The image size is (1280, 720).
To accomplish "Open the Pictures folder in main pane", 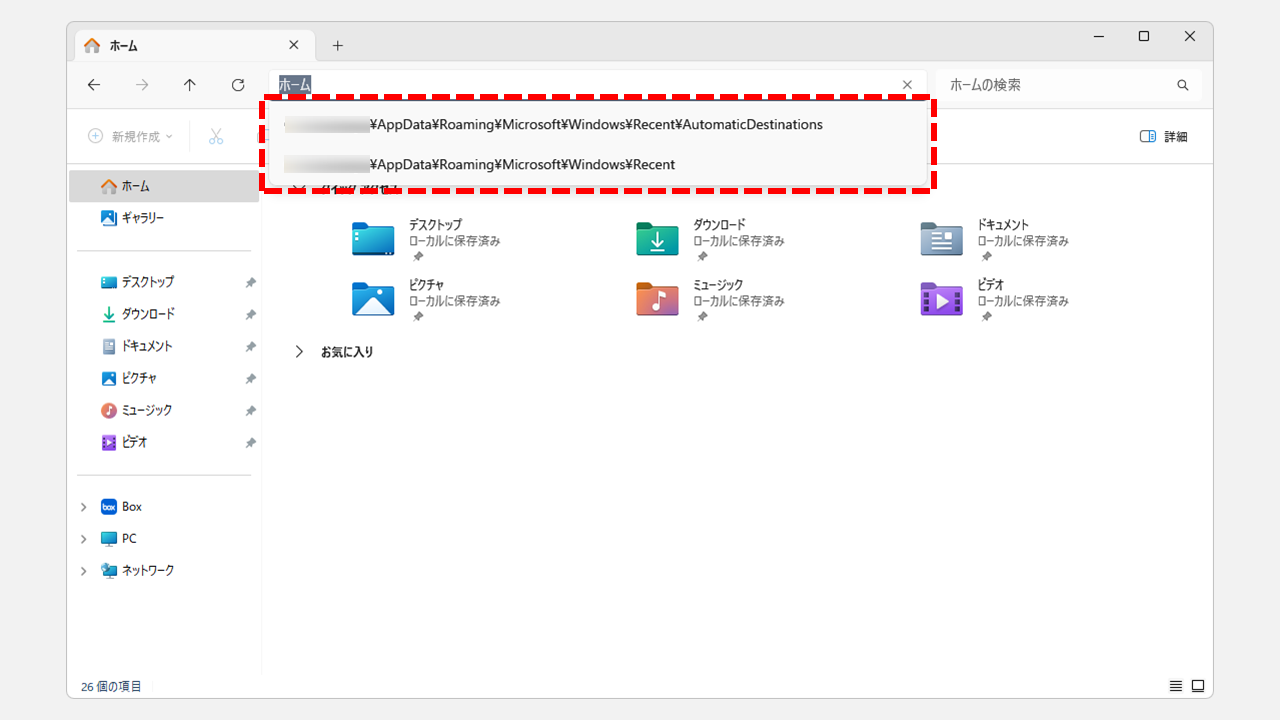I will tap(373, 299).
